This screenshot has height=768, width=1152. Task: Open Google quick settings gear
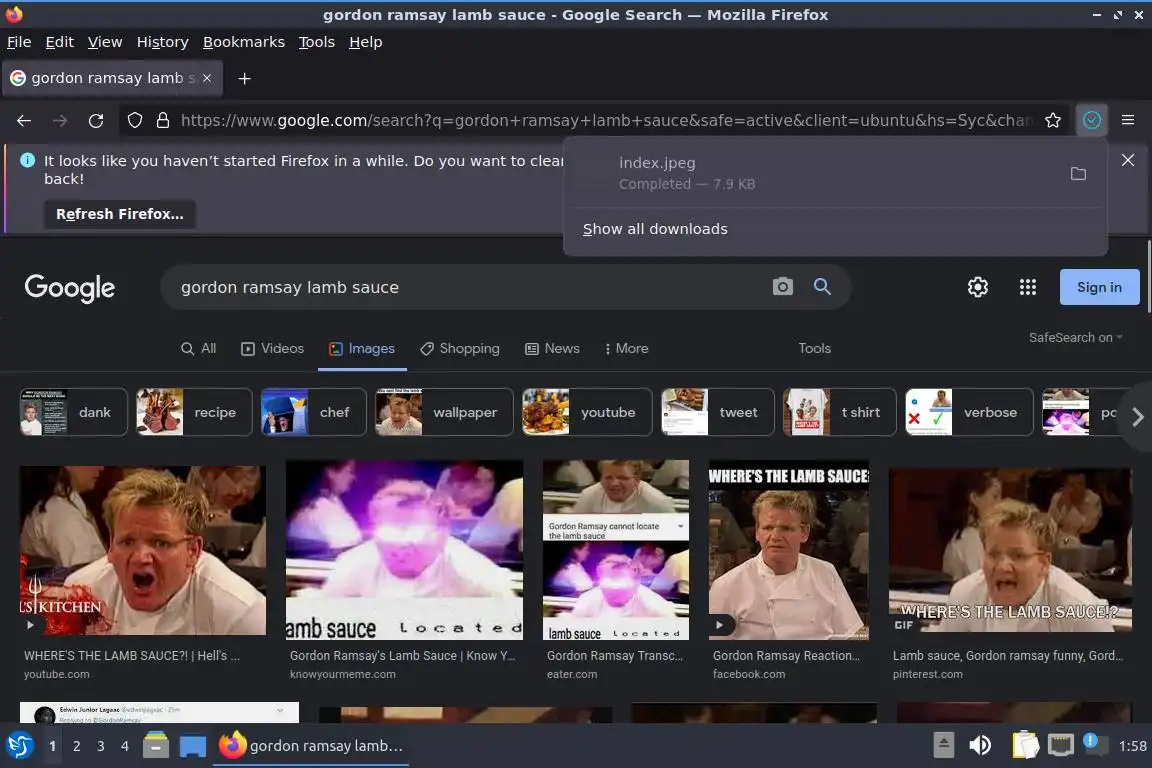coord(977,287)
